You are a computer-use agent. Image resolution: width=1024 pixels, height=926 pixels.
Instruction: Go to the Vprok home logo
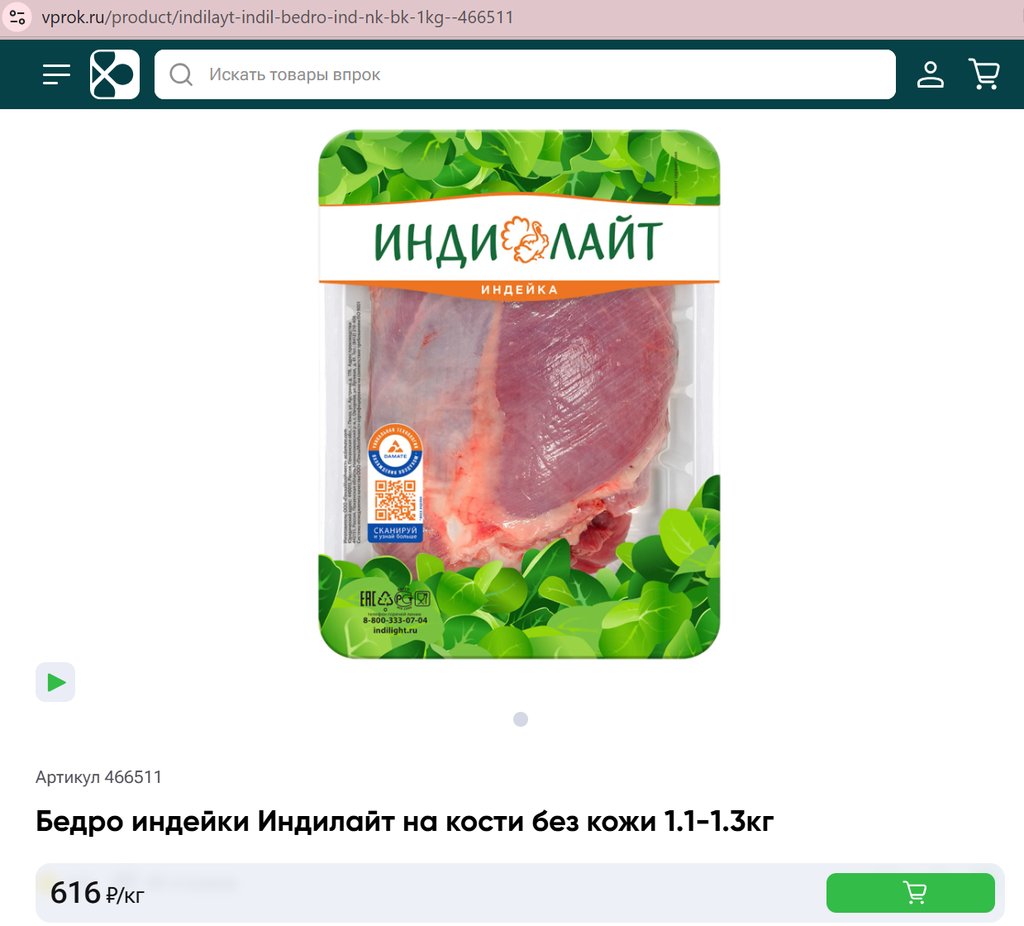[x=115, y=74]
